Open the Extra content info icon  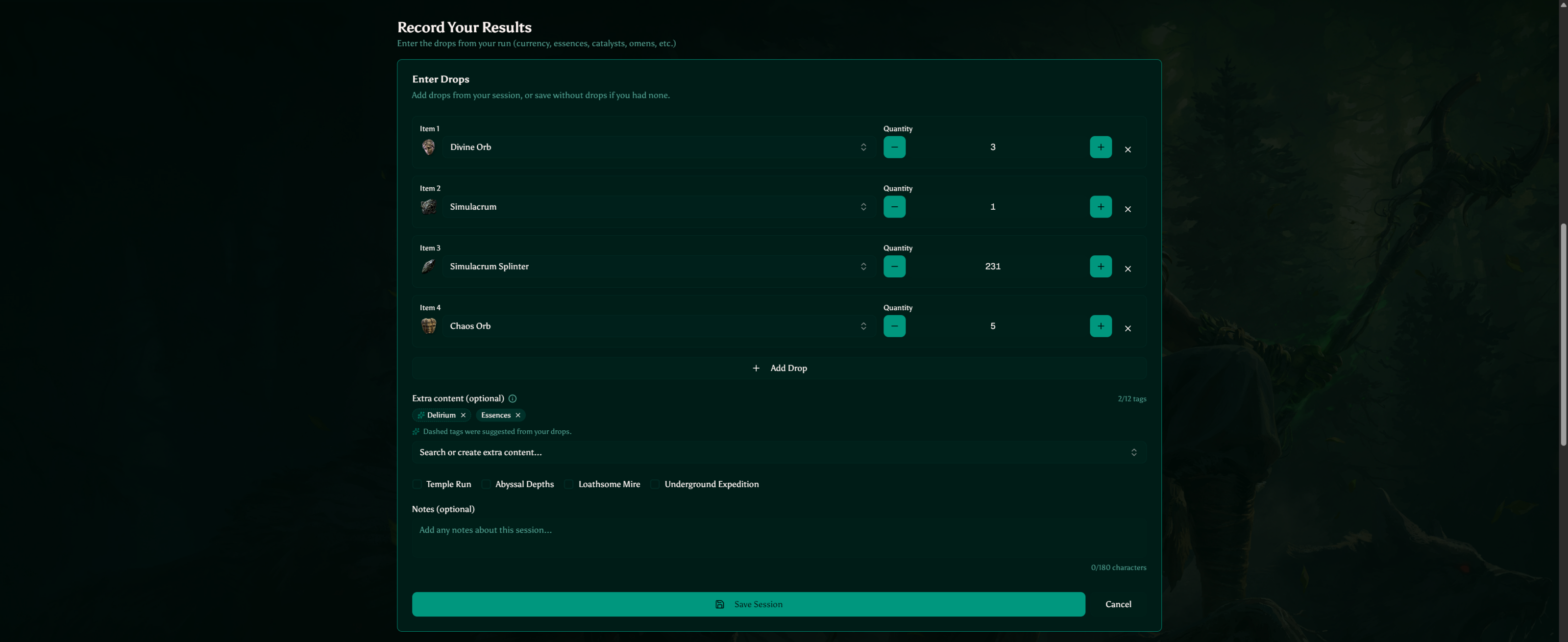point(513,398)
